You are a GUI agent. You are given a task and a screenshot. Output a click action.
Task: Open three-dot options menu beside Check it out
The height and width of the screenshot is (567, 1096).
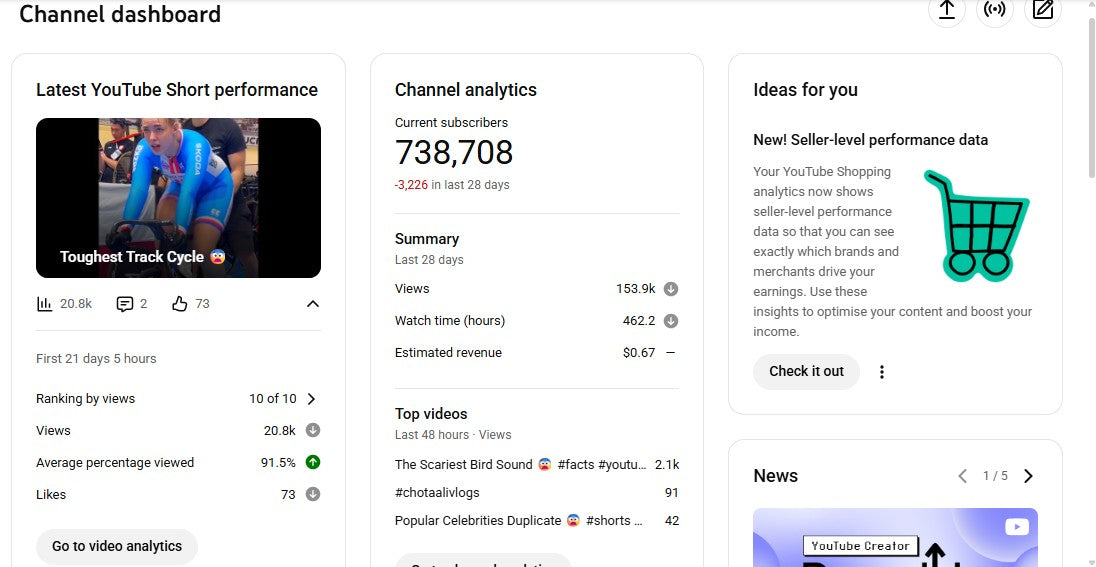882,372
